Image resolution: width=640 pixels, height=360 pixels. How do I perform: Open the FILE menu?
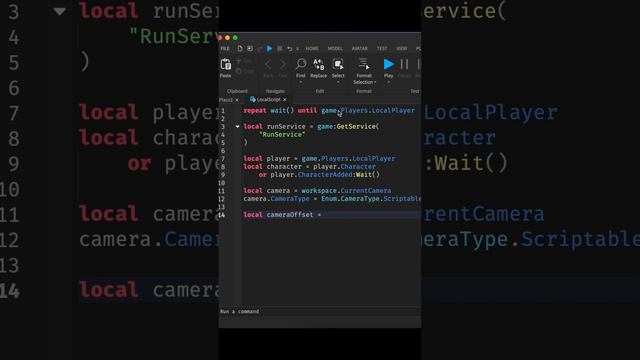[x=225, y=49]
